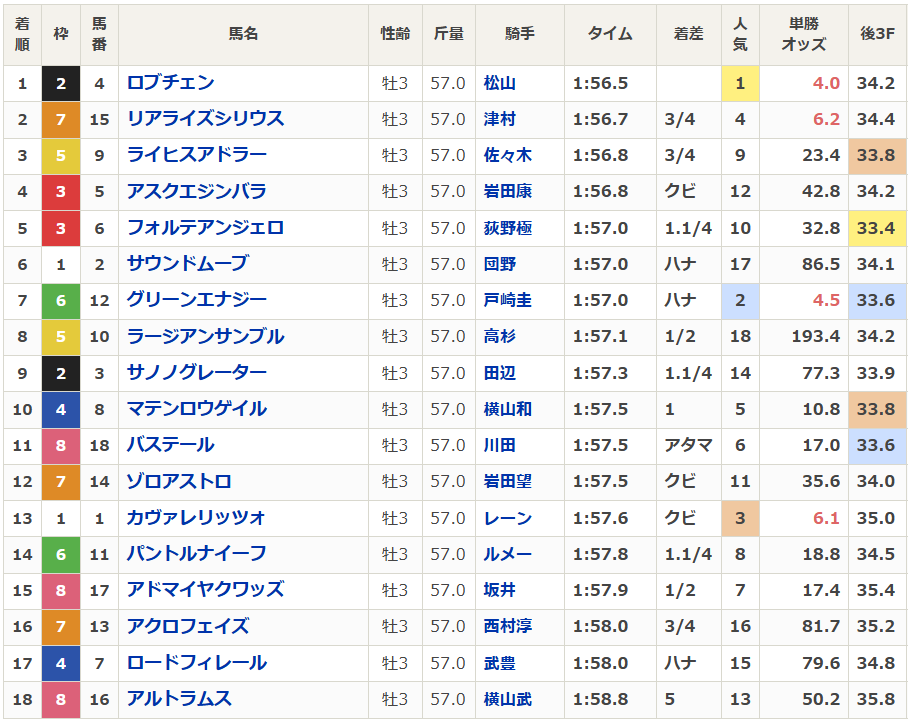Open horse page for ラージアンサンブル
The width and height of the screenshot is (908, 723).
[x=206, y=336]
